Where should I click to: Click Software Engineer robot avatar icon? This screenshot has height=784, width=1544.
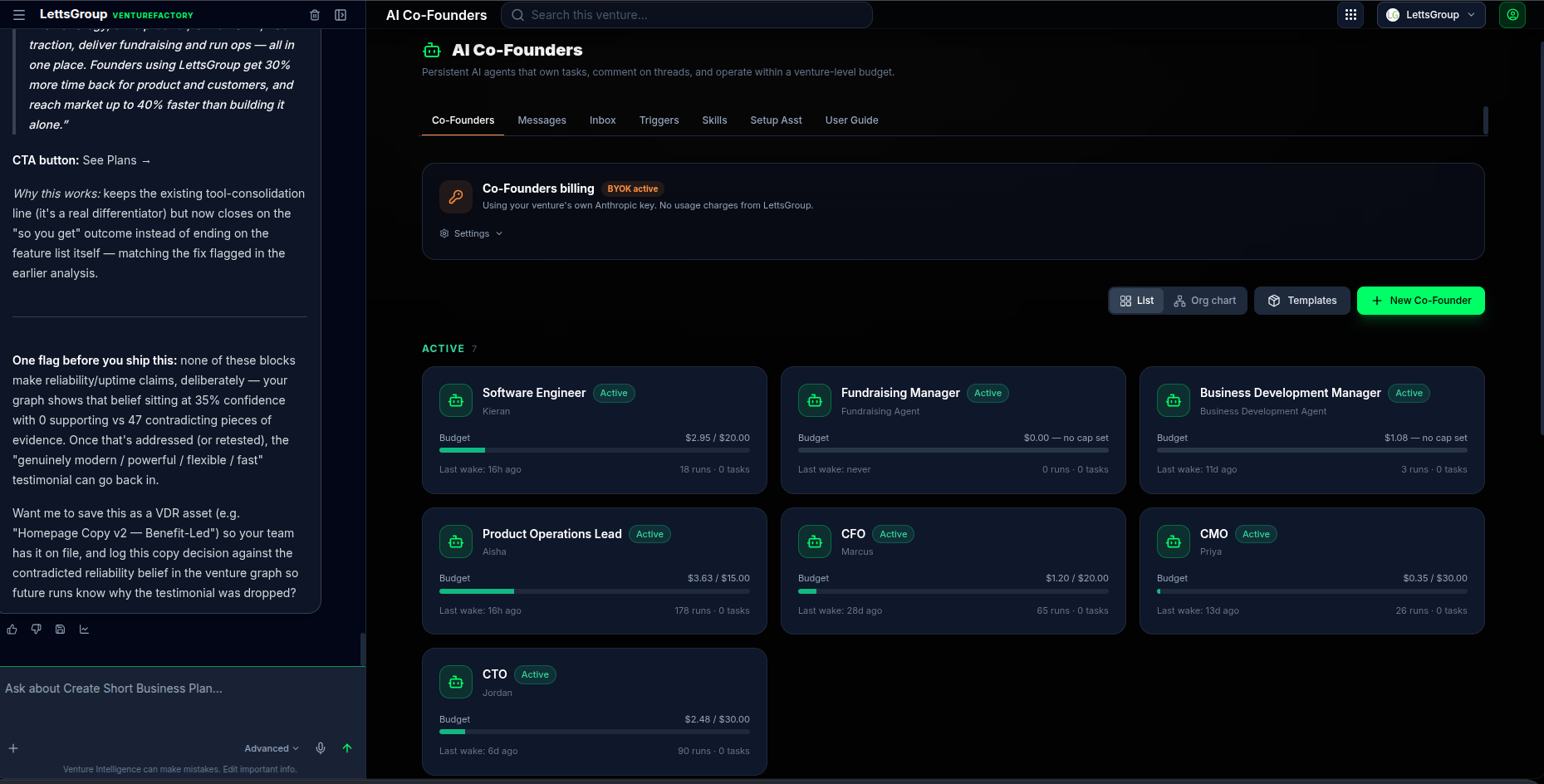tap(456, 401)
